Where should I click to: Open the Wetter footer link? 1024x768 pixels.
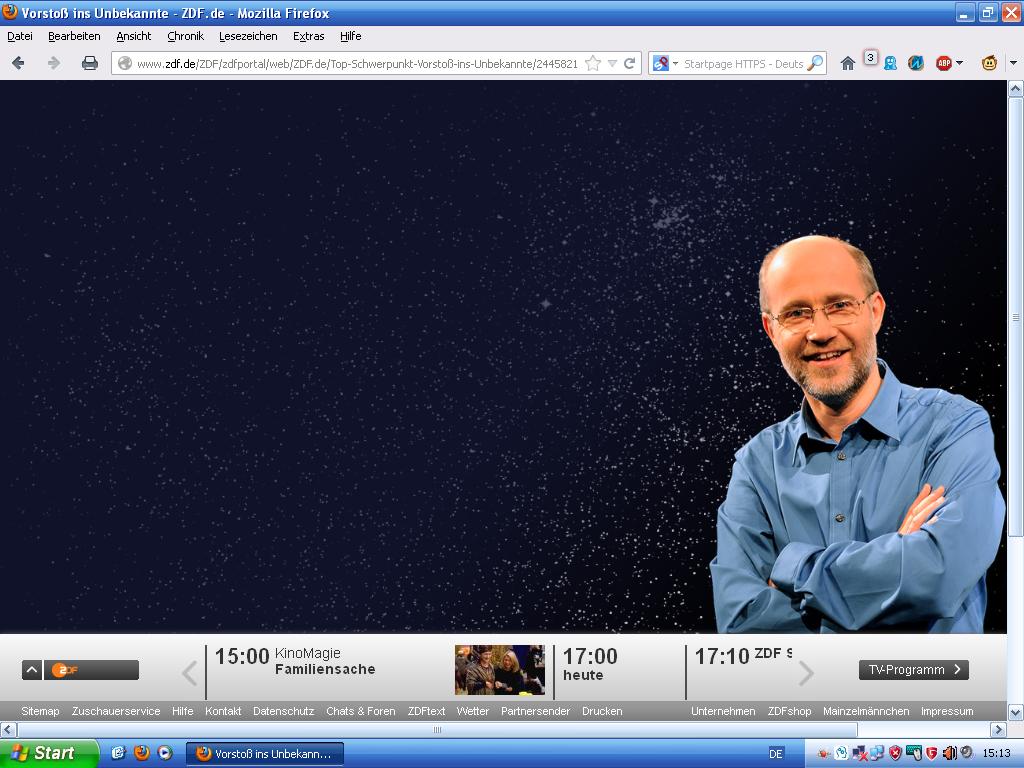point(473,711)
